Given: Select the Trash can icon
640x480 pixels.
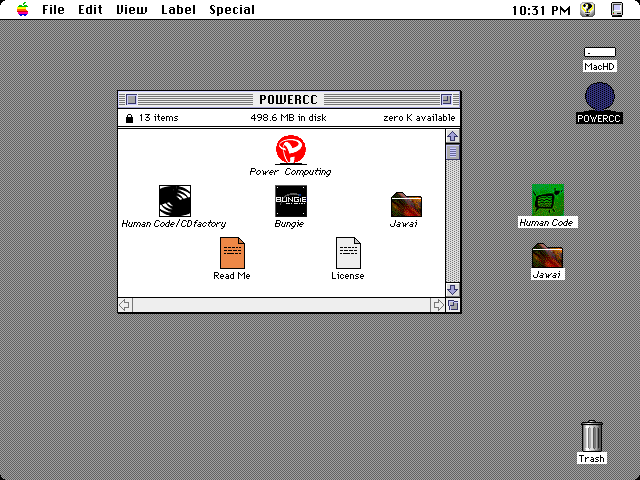Looking at the screenshot, I should pos(591,436).
